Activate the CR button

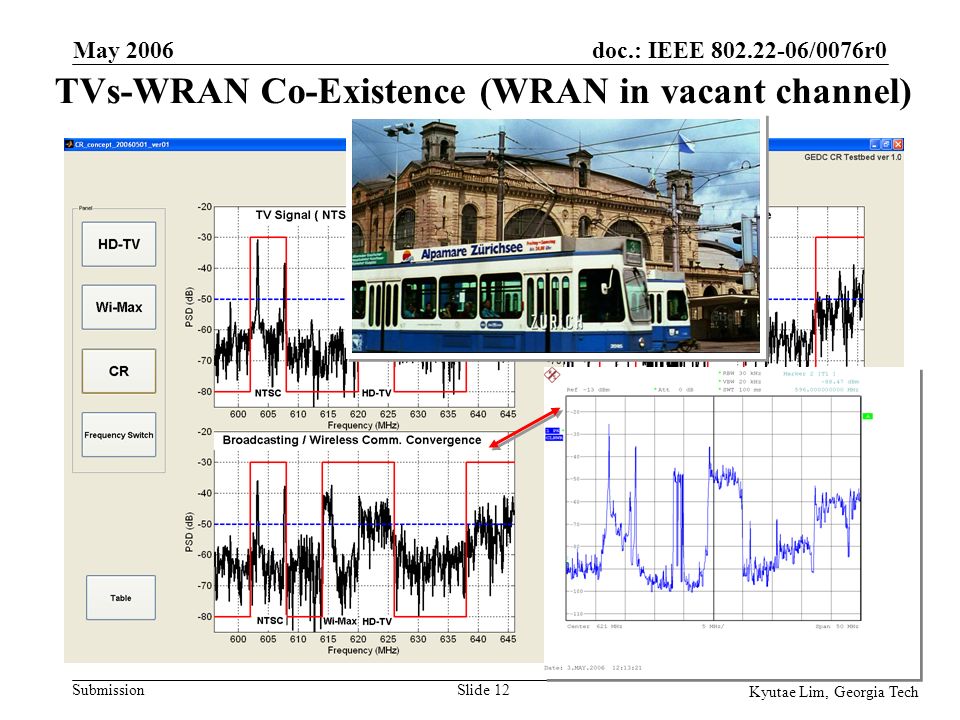pyautogui.click(x=119, y=371)
